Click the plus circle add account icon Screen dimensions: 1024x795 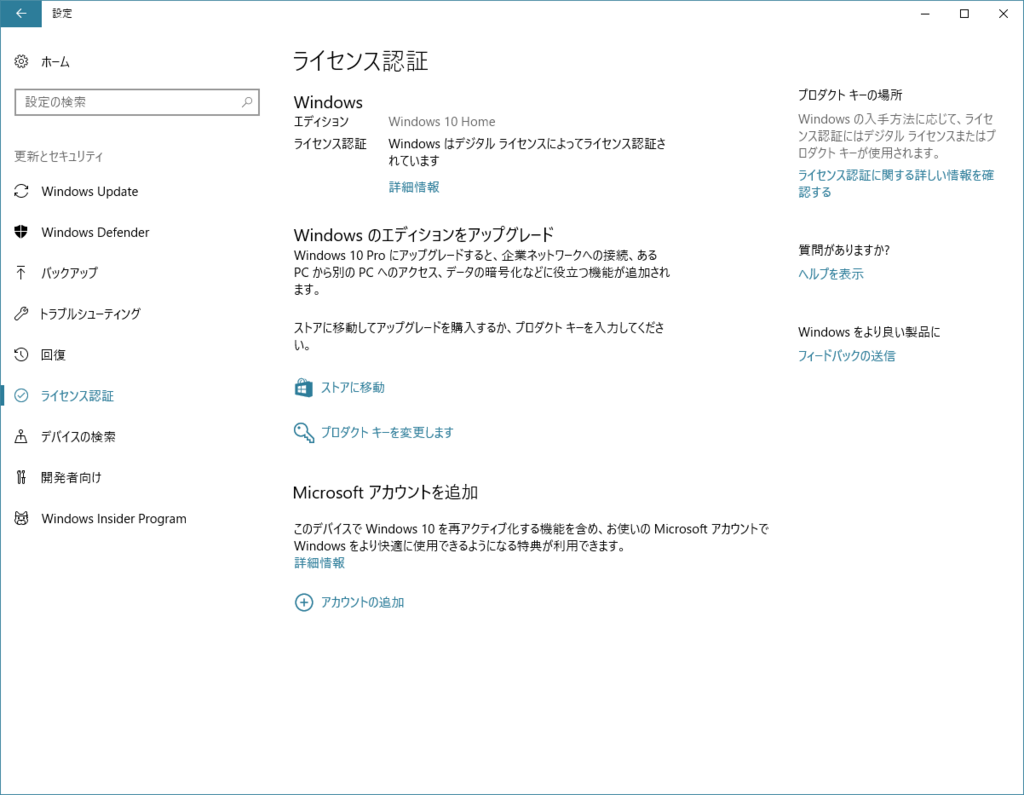point(304,602)
